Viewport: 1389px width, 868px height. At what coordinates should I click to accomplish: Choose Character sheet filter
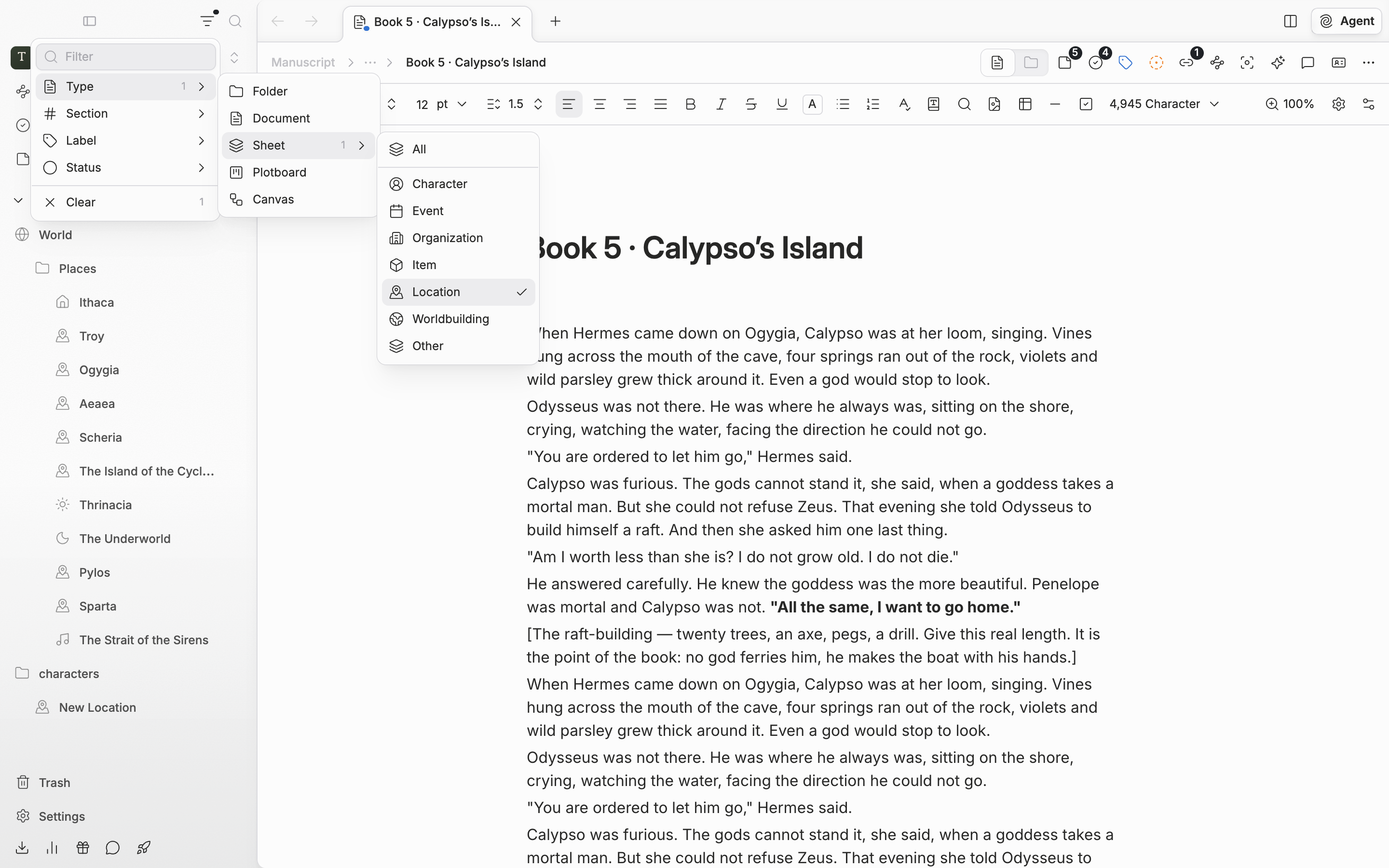tap(458, 184)
